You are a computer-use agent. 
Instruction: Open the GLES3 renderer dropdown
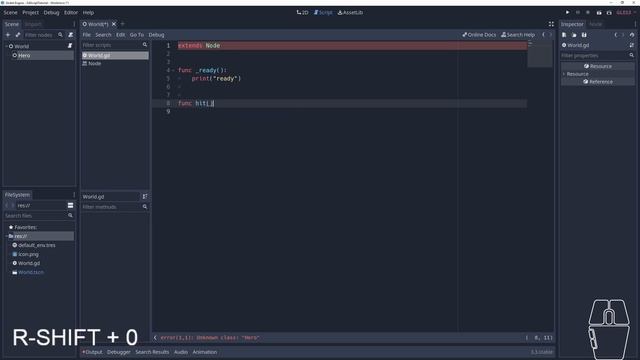pyautogui.click(x=626, y=13)
